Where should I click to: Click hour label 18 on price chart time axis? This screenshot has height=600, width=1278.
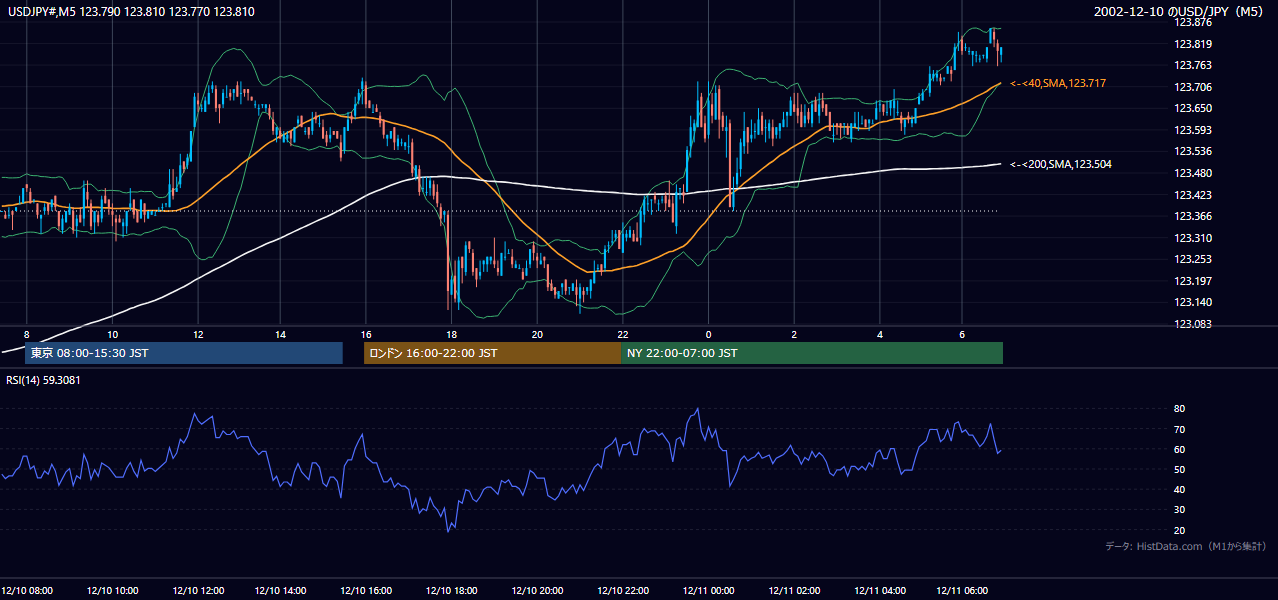452,334
